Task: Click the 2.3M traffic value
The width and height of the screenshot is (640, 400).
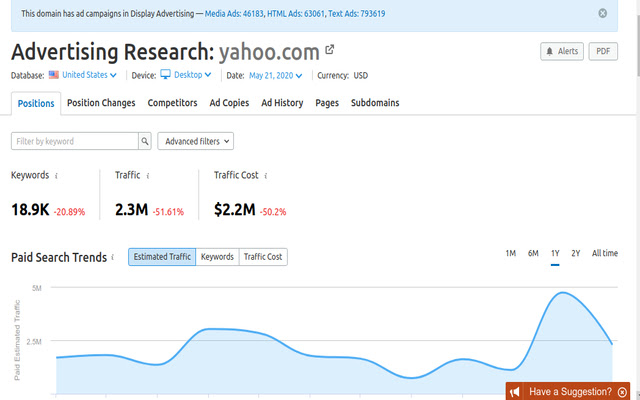Action: pos(131,210)
